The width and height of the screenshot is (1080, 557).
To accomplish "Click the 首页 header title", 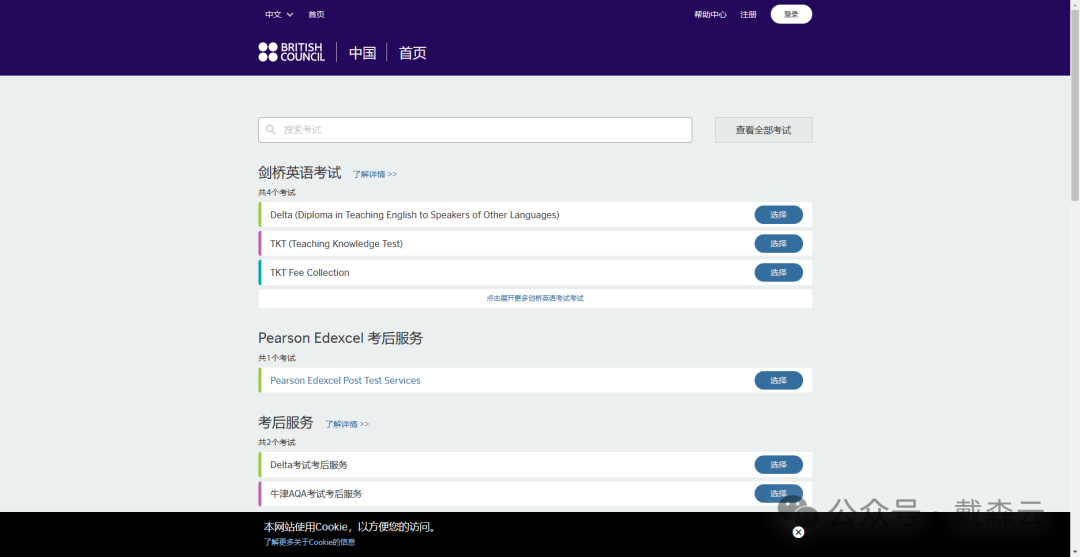I will click(413, 53).
